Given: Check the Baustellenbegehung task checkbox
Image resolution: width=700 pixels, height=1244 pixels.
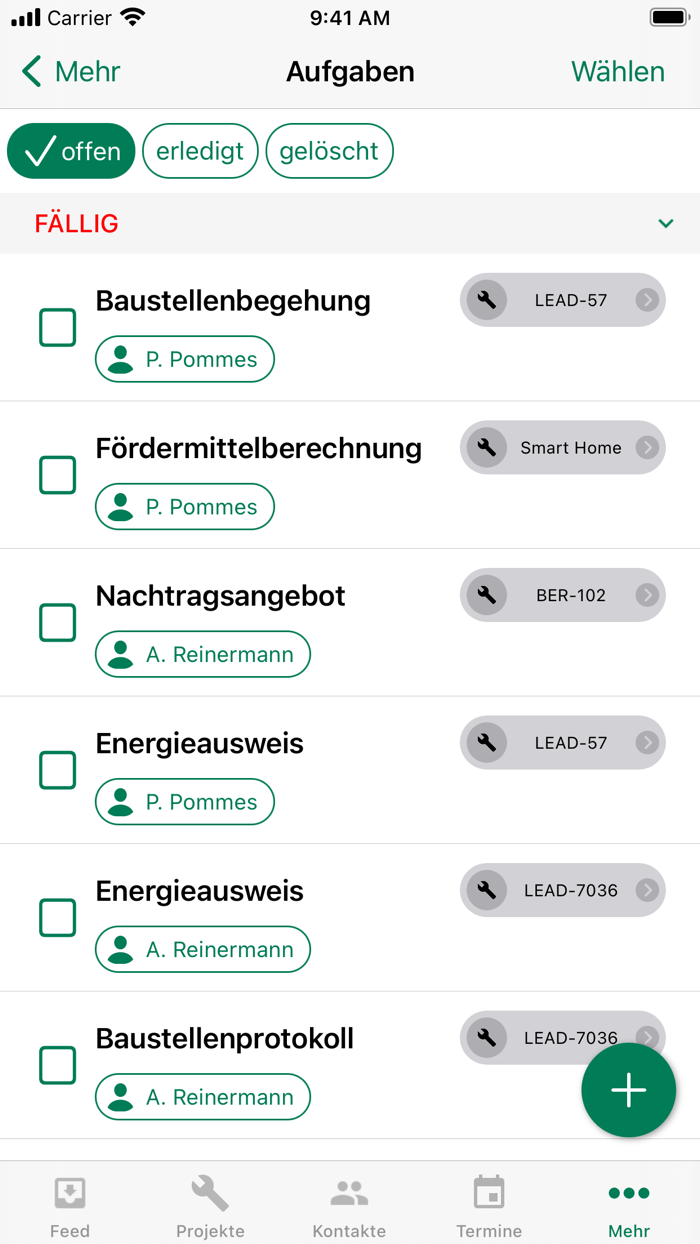Looking at the screenshot, I should 57,327.
